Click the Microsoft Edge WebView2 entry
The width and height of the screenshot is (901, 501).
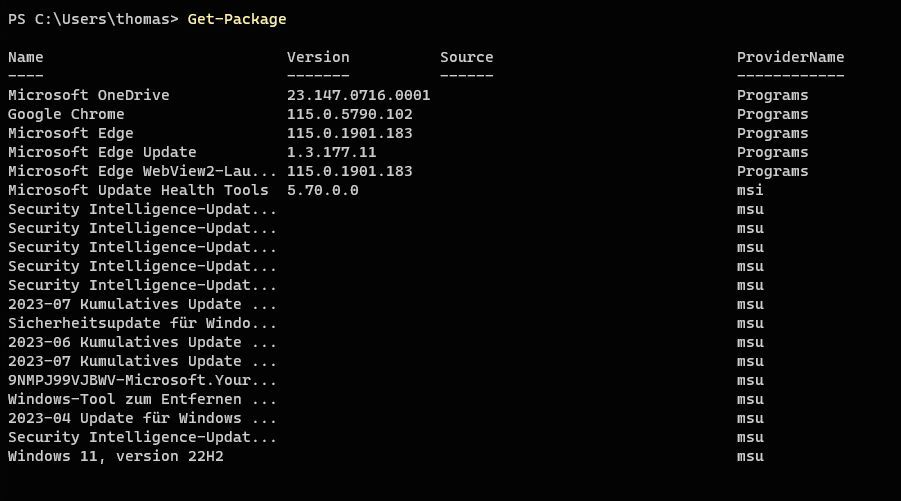pos(142,172)
